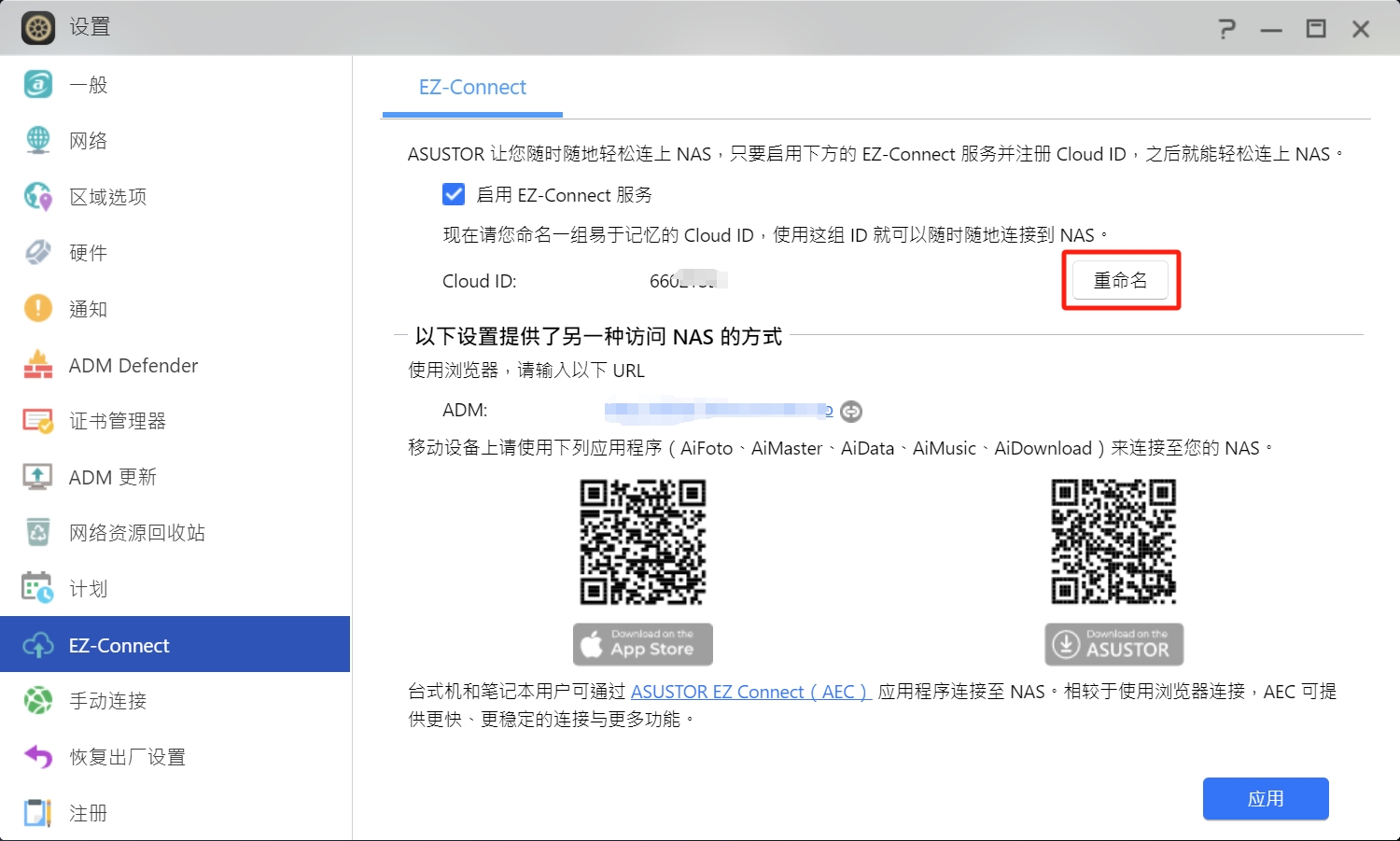
Task: Click the Regional Options (区域选项) icon
Action: point(38,197)
